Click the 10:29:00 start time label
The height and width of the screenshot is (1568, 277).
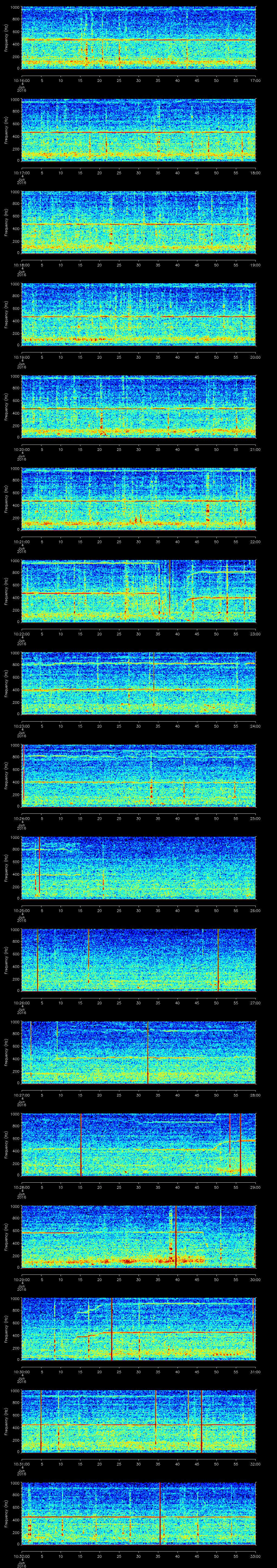click(x=21, y=1279)
